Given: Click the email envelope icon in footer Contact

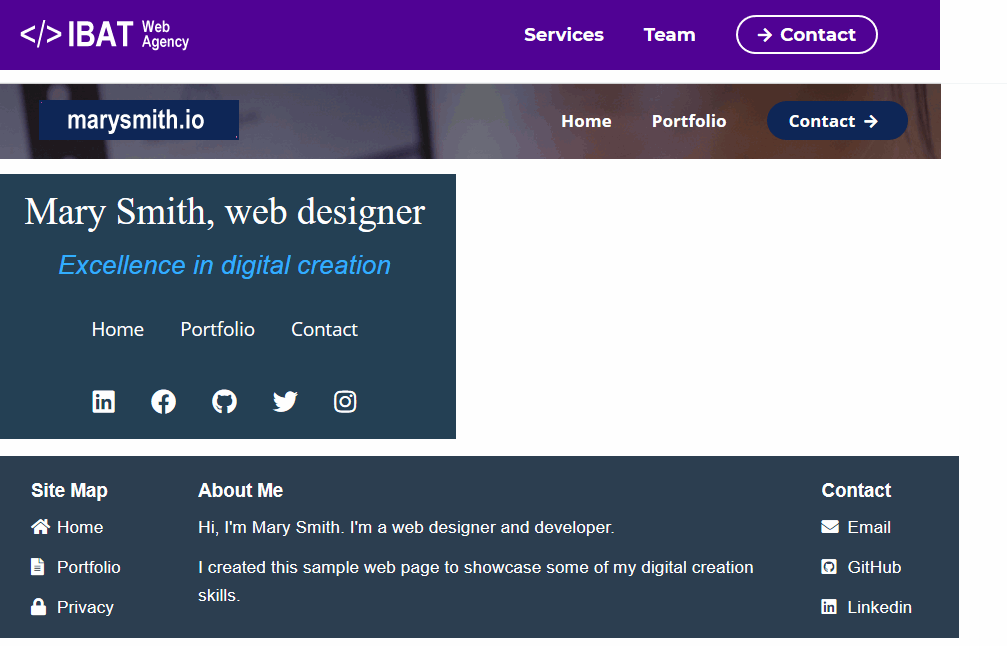Looking at the screenshot, I should pos(830,527).
